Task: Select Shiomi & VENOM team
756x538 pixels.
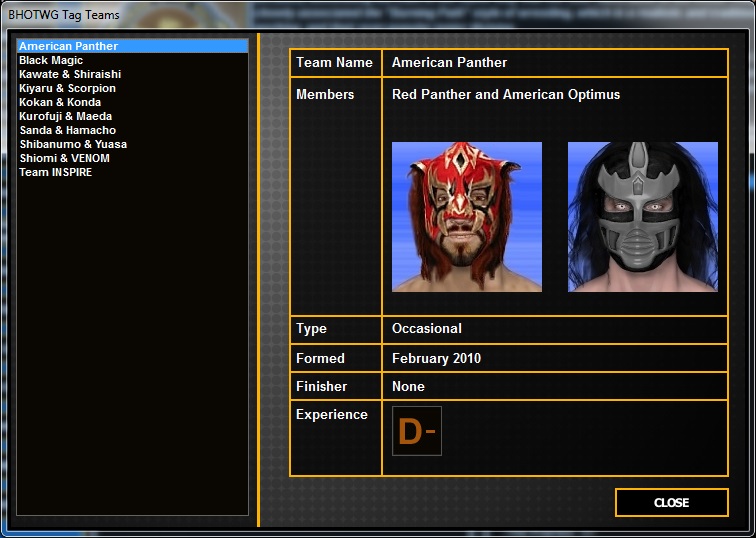Action: point(64,158)
